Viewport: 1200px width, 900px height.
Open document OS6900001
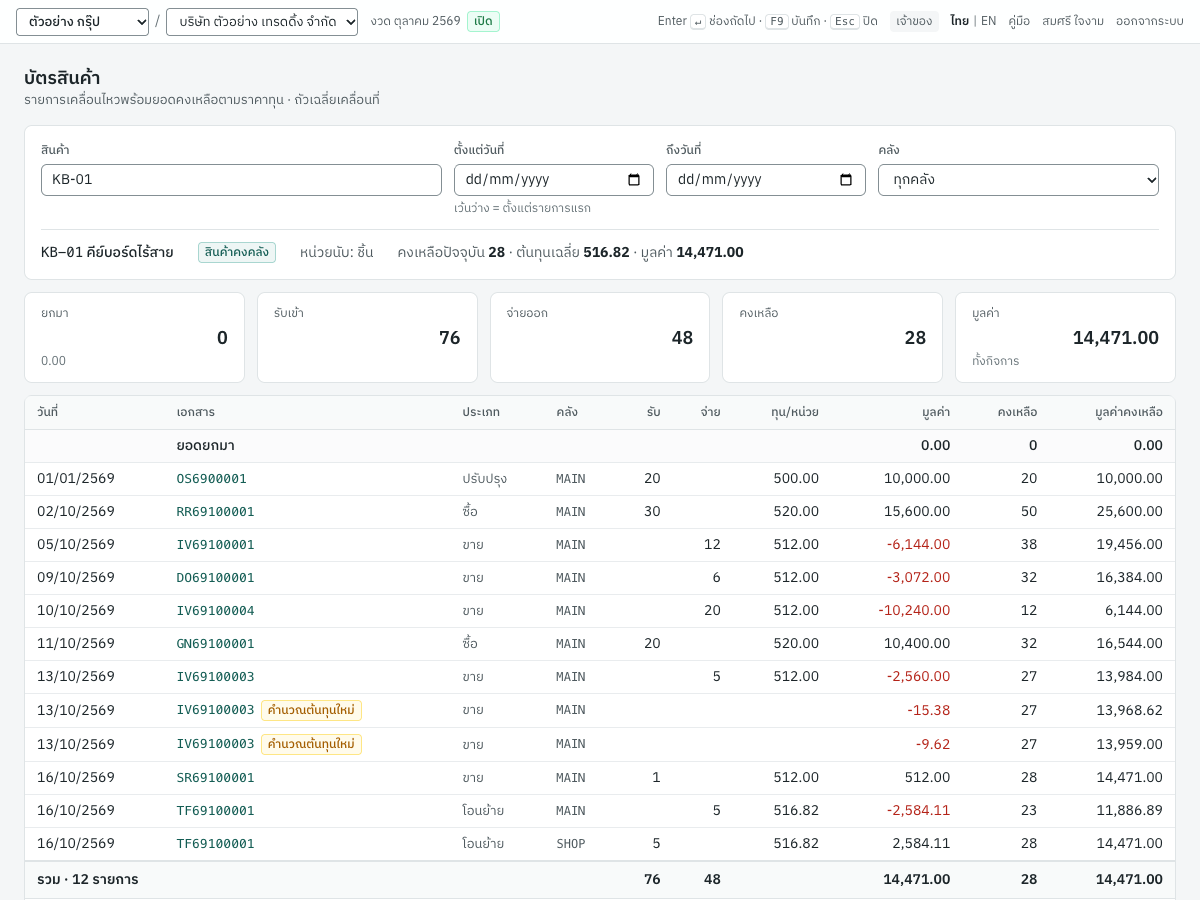pyautogui.click(x=212, y=479)
